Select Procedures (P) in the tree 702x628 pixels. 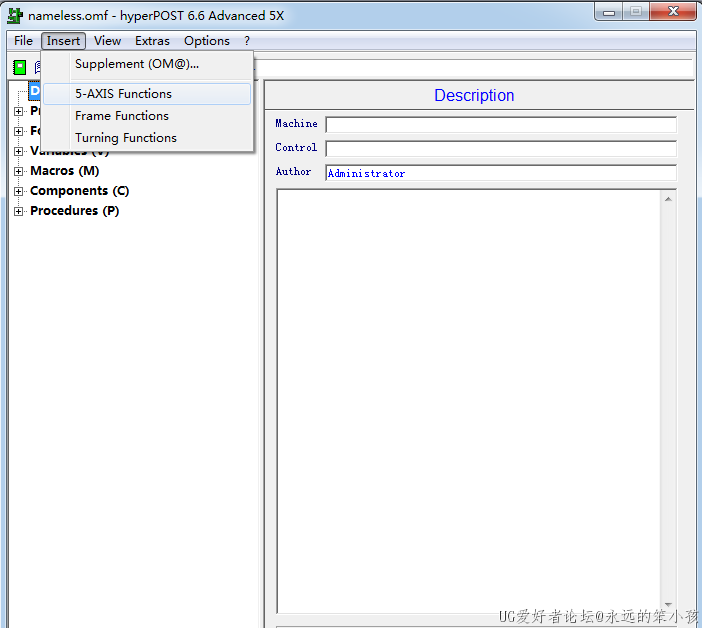tap(75, 211)
